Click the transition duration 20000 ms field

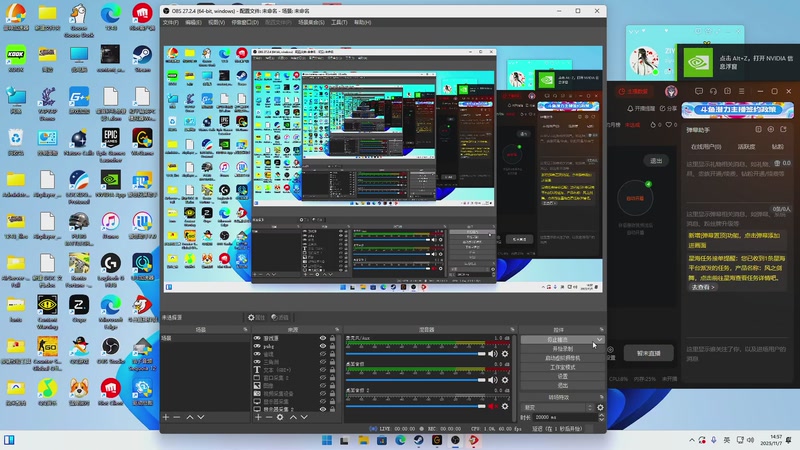click(565, 417)
